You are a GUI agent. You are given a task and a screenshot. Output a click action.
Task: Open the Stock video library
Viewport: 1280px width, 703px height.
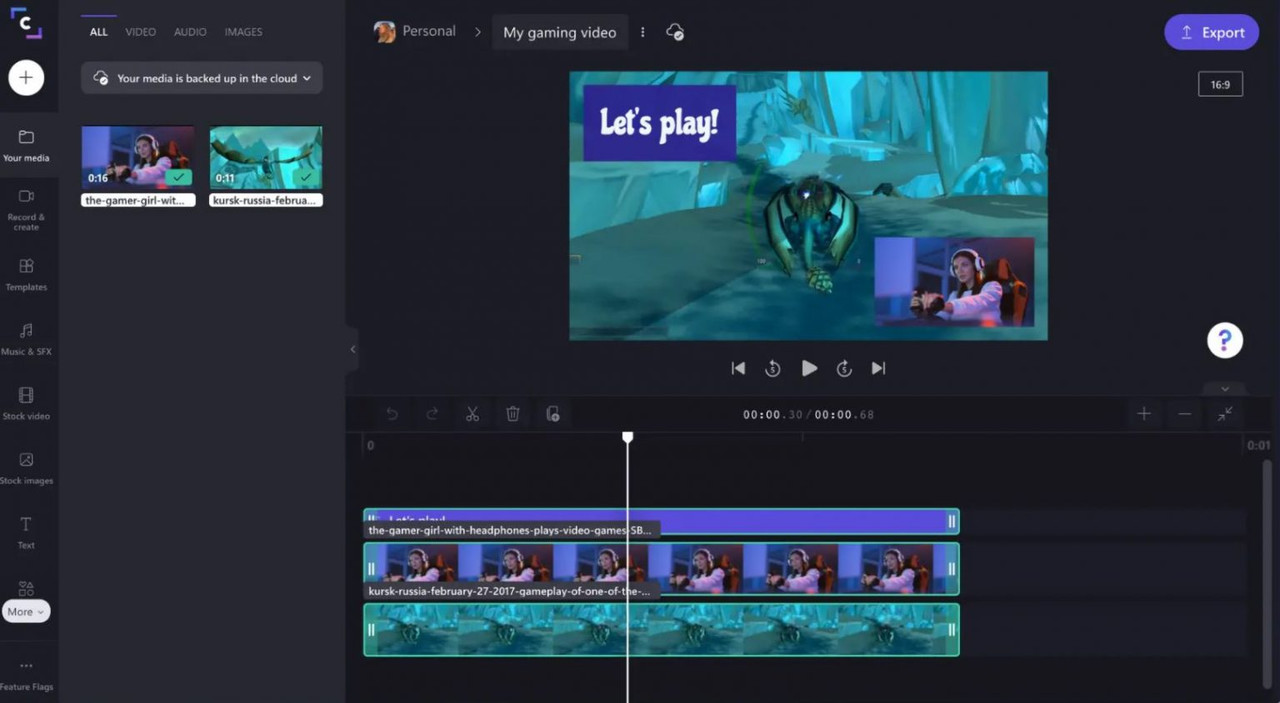26,403
